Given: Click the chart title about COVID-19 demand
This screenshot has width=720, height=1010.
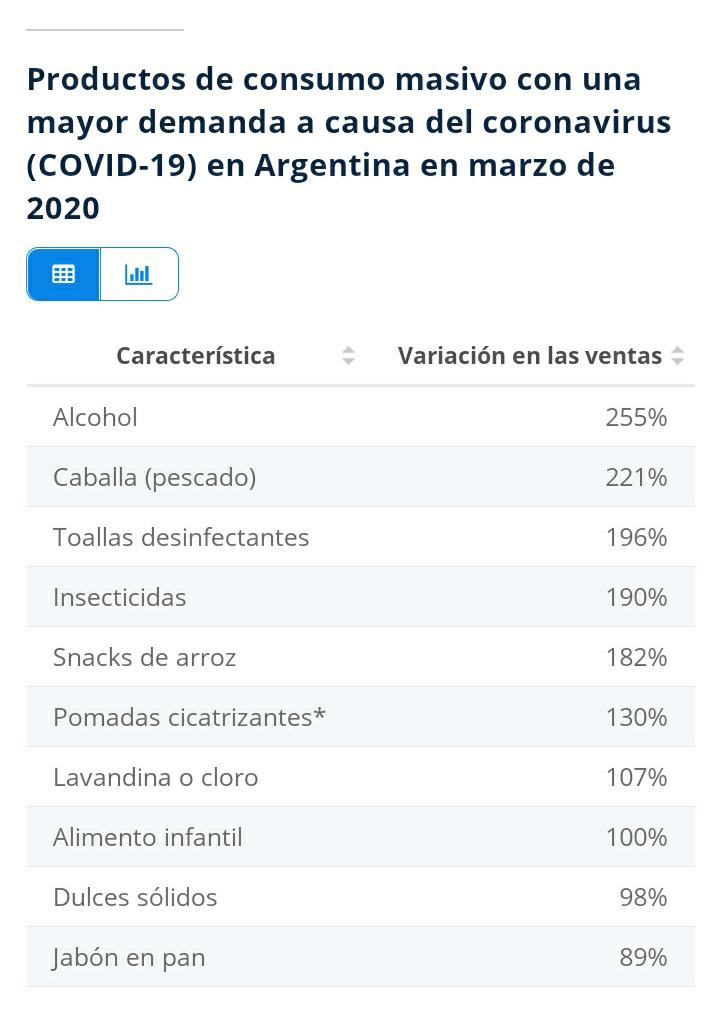Looking at the screenshot, I should point(349,143).
